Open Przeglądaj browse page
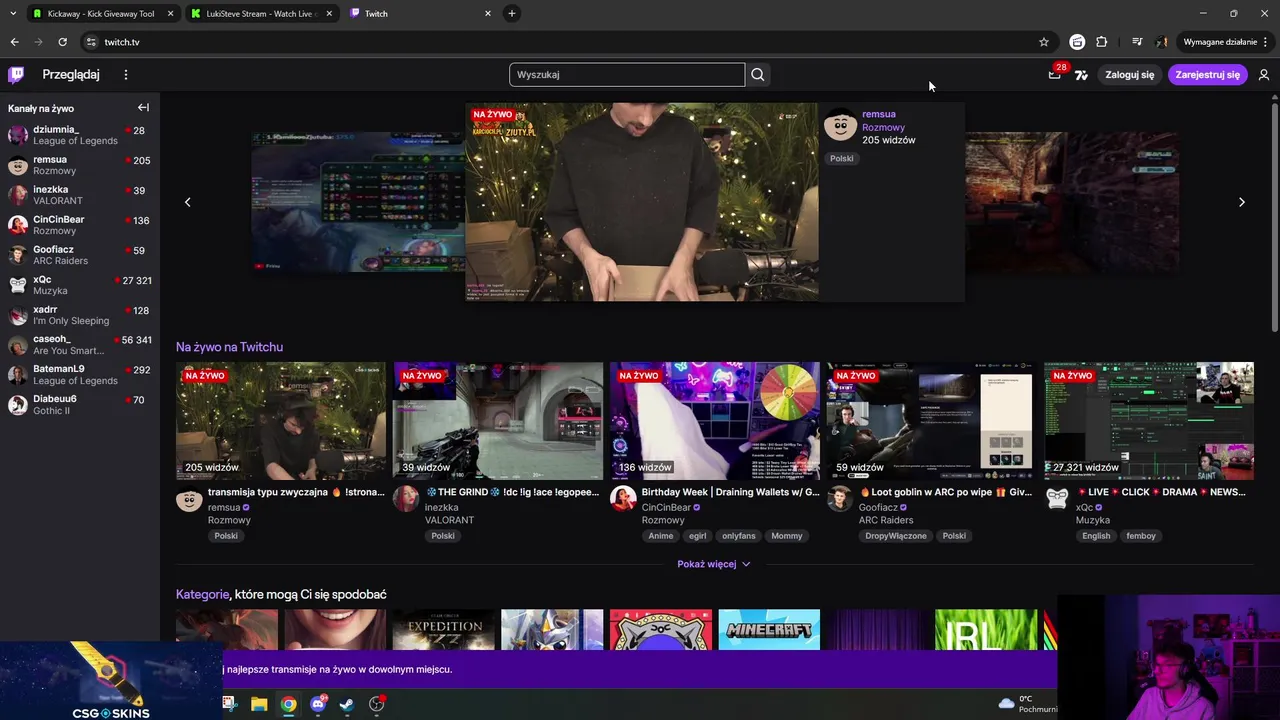The width and height of the screenshot is (1280, 720). point(71,75)
